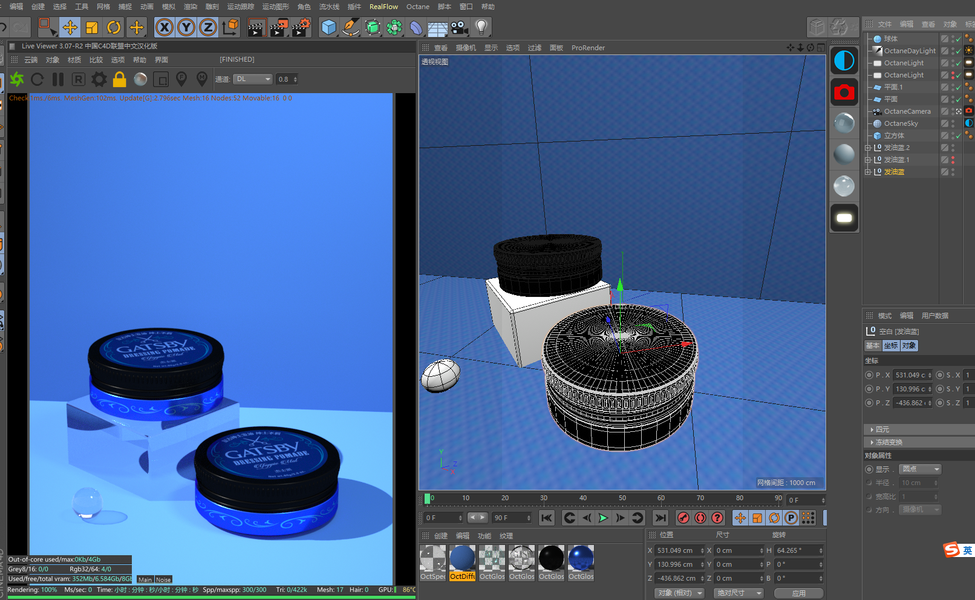Open the 绝对尺寸 size dropdown
The height and width of the screenshot is (600, 975).
[738, 593]
